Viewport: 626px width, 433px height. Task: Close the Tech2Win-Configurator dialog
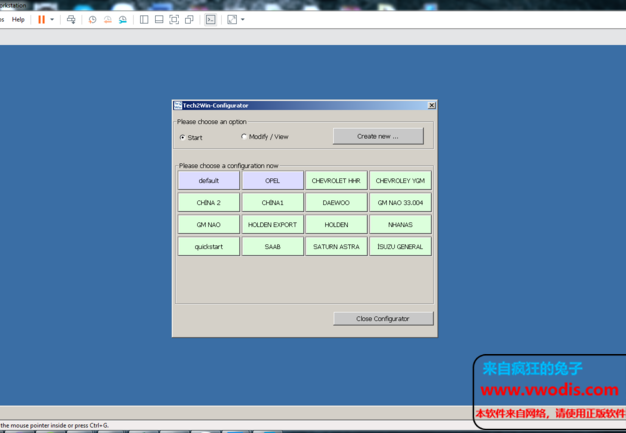point(431,105)
